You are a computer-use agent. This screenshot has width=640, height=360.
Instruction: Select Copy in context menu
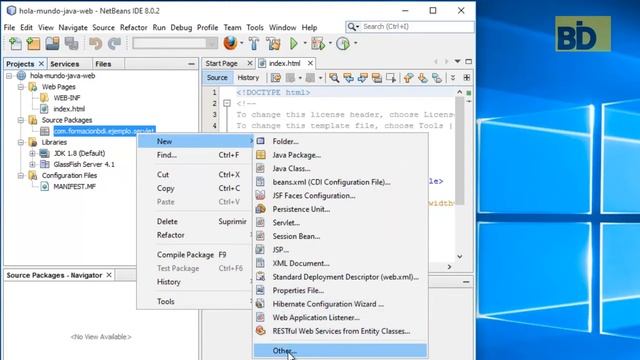(x=195, y=188)
